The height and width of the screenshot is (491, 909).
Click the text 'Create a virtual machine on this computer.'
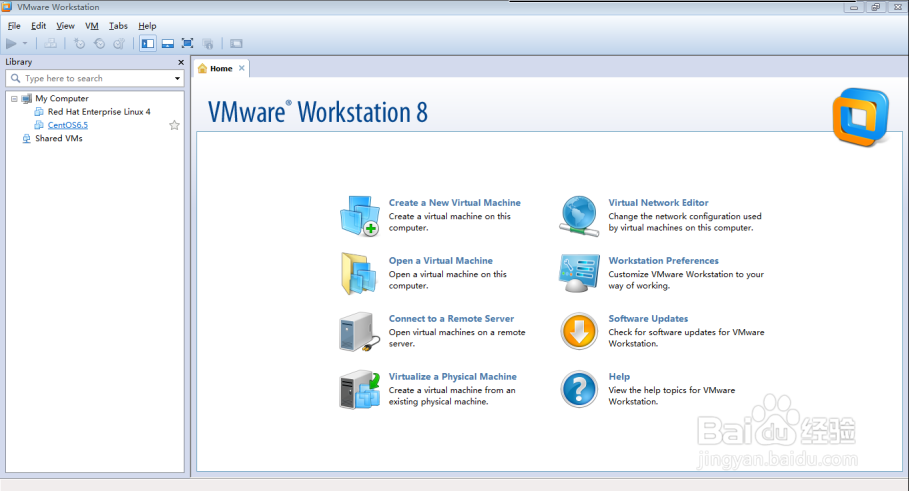tap(449, 222)
